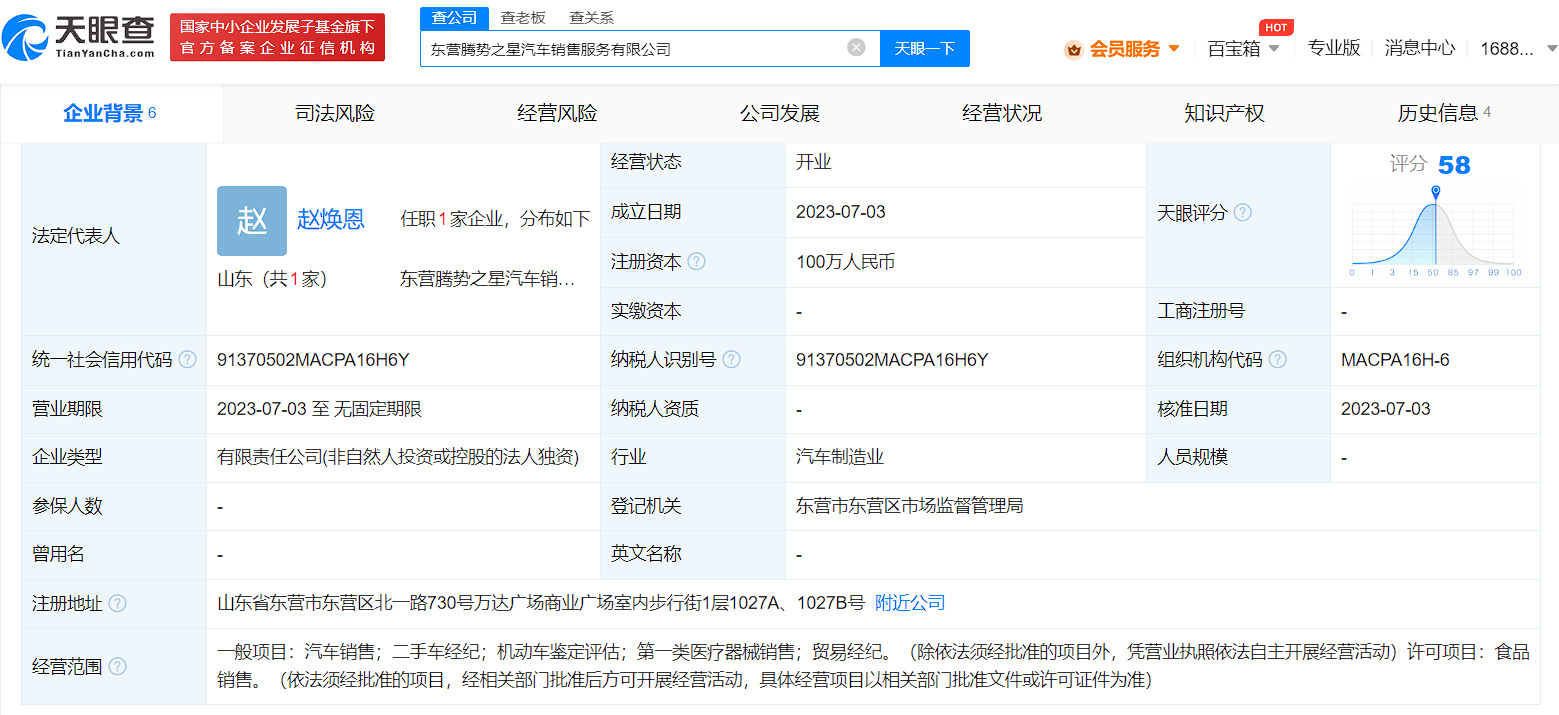Screen dimensions: 1559x715
Task: Expand the 会员服务 dropdown arrow
Action: 1174,48
